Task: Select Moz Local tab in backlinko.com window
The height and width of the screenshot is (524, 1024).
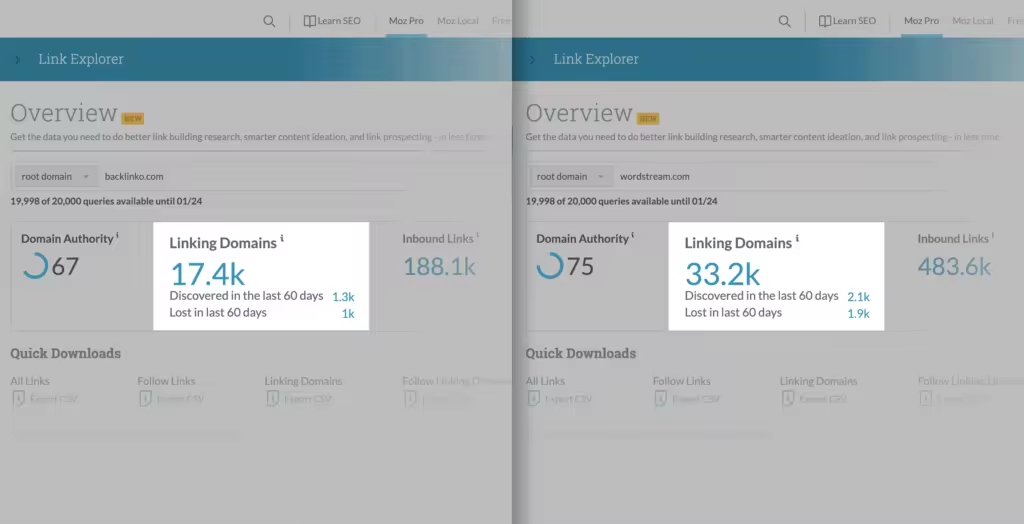Action: 458,21
